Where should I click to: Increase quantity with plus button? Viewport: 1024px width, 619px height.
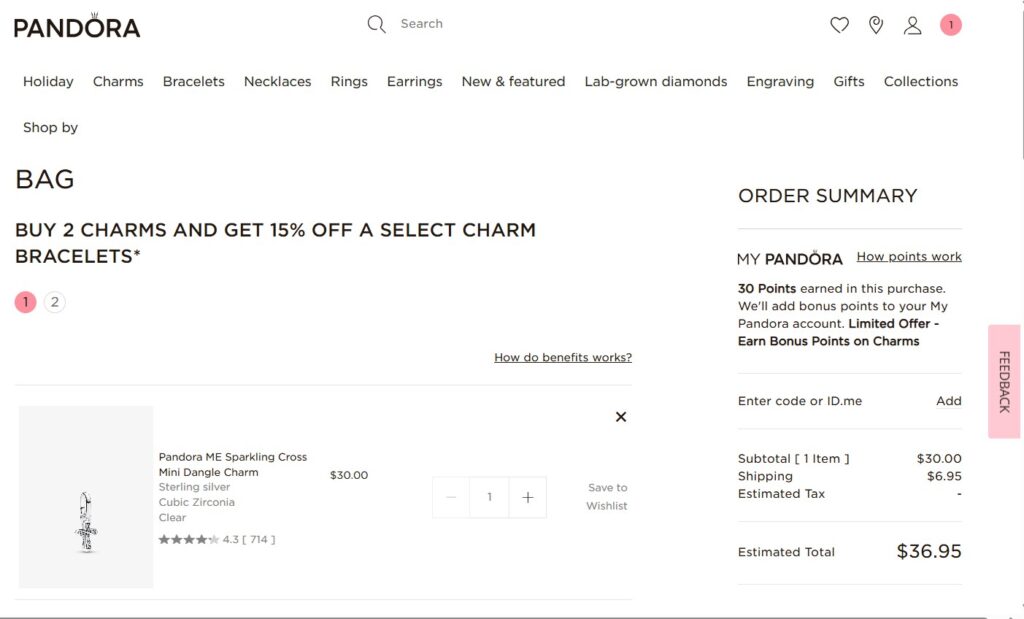528,497
